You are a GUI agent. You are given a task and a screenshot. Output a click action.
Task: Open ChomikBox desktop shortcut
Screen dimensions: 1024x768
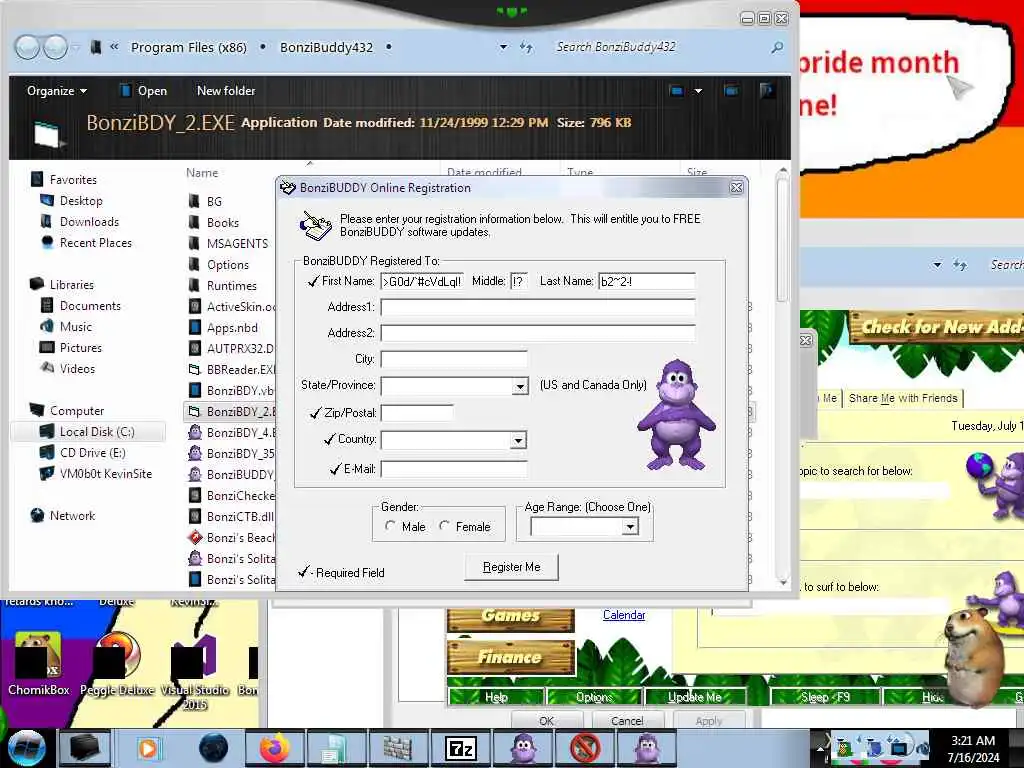39,664
